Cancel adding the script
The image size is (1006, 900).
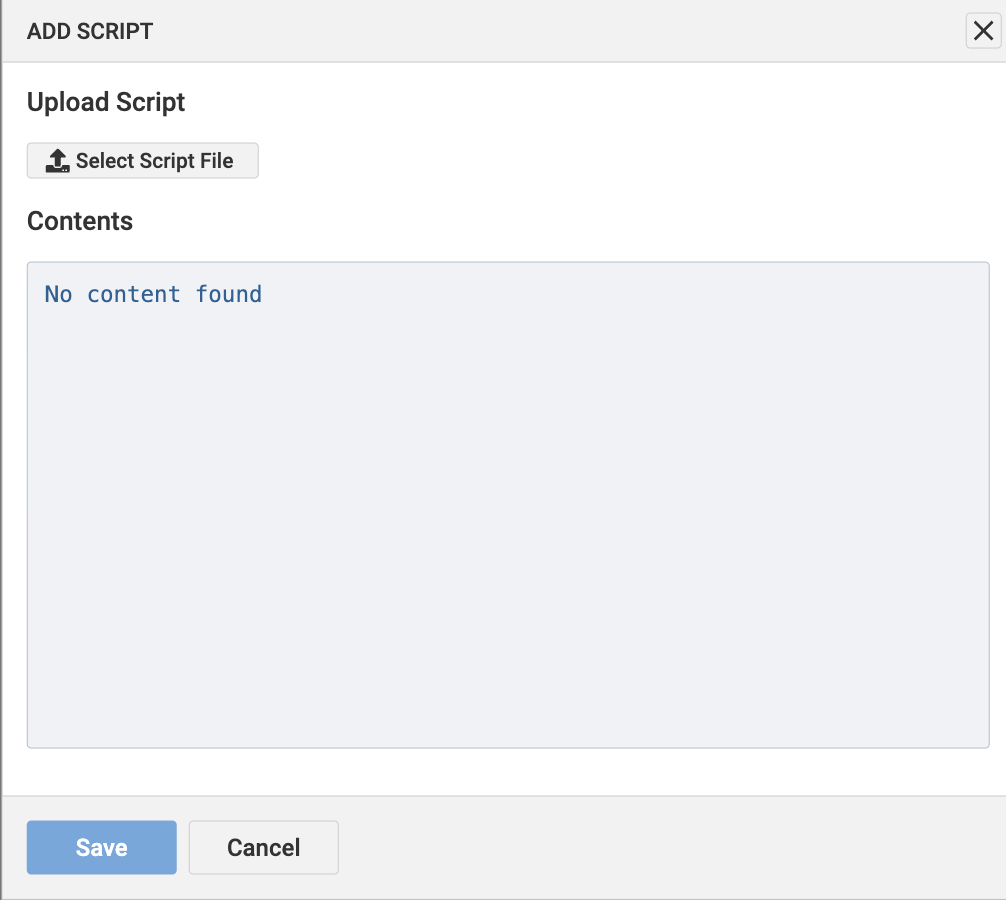263,848
